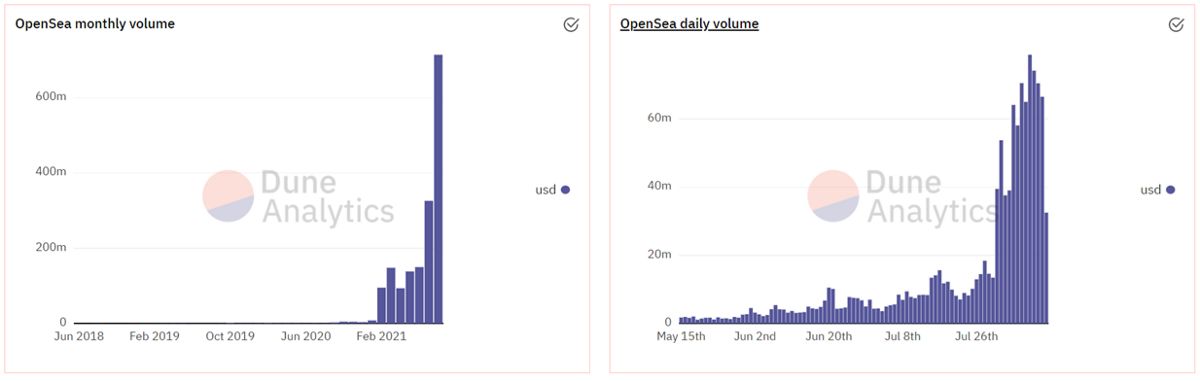The height and width of the screenshot is (381, 1200).
Task: Click the Dune Analytics logo in monthly chart
Action: [x=298, y=196]
